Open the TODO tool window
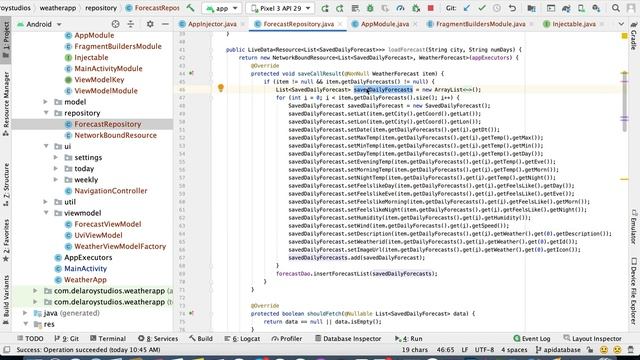 point(30,338)
